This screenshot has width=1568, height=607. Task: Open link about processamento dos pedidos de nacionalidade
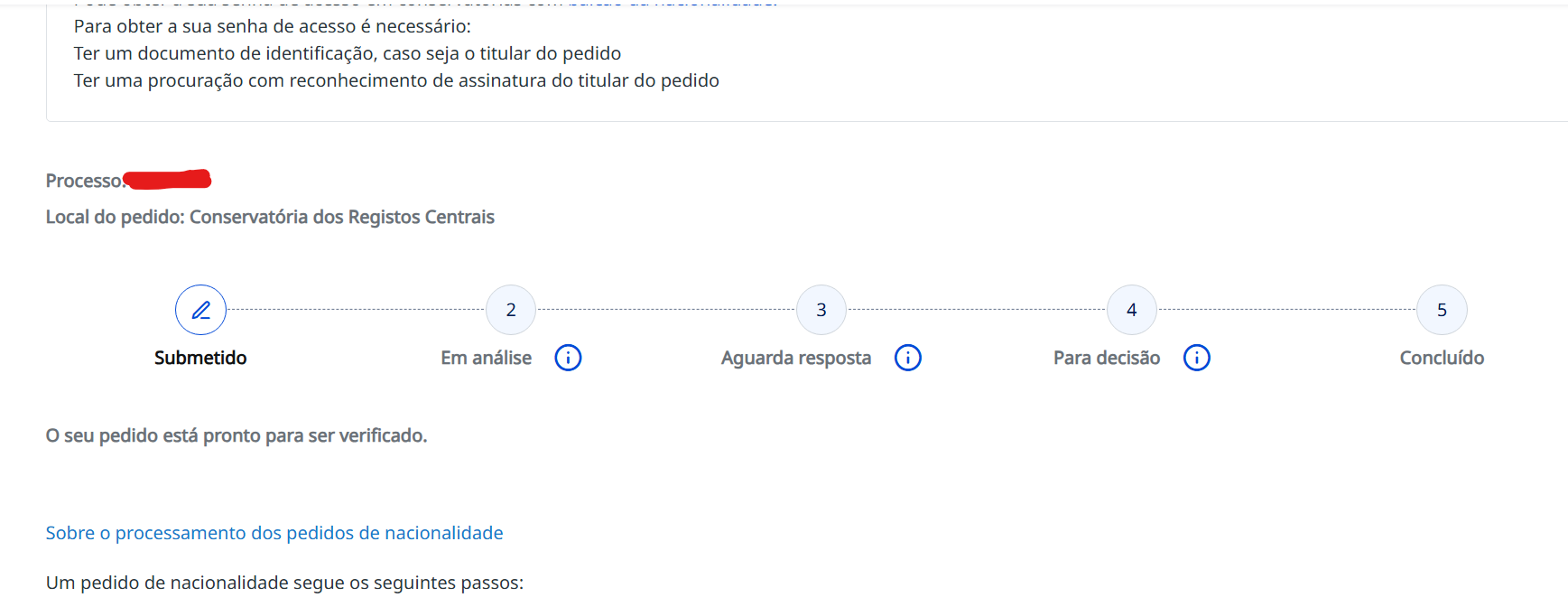click(274, 533)
